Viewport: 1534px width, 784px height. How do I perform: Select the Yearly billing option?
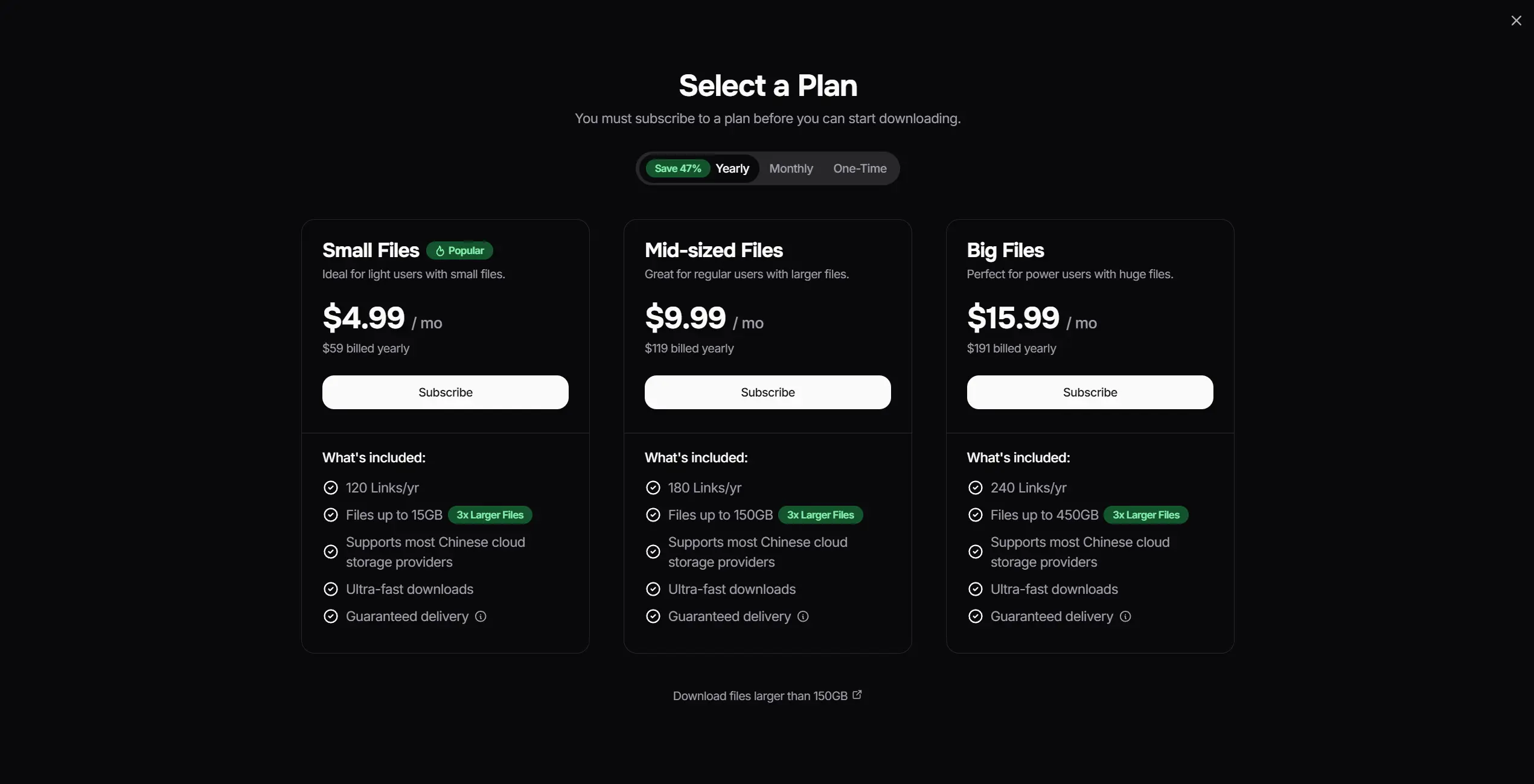[x=732, y=168]
